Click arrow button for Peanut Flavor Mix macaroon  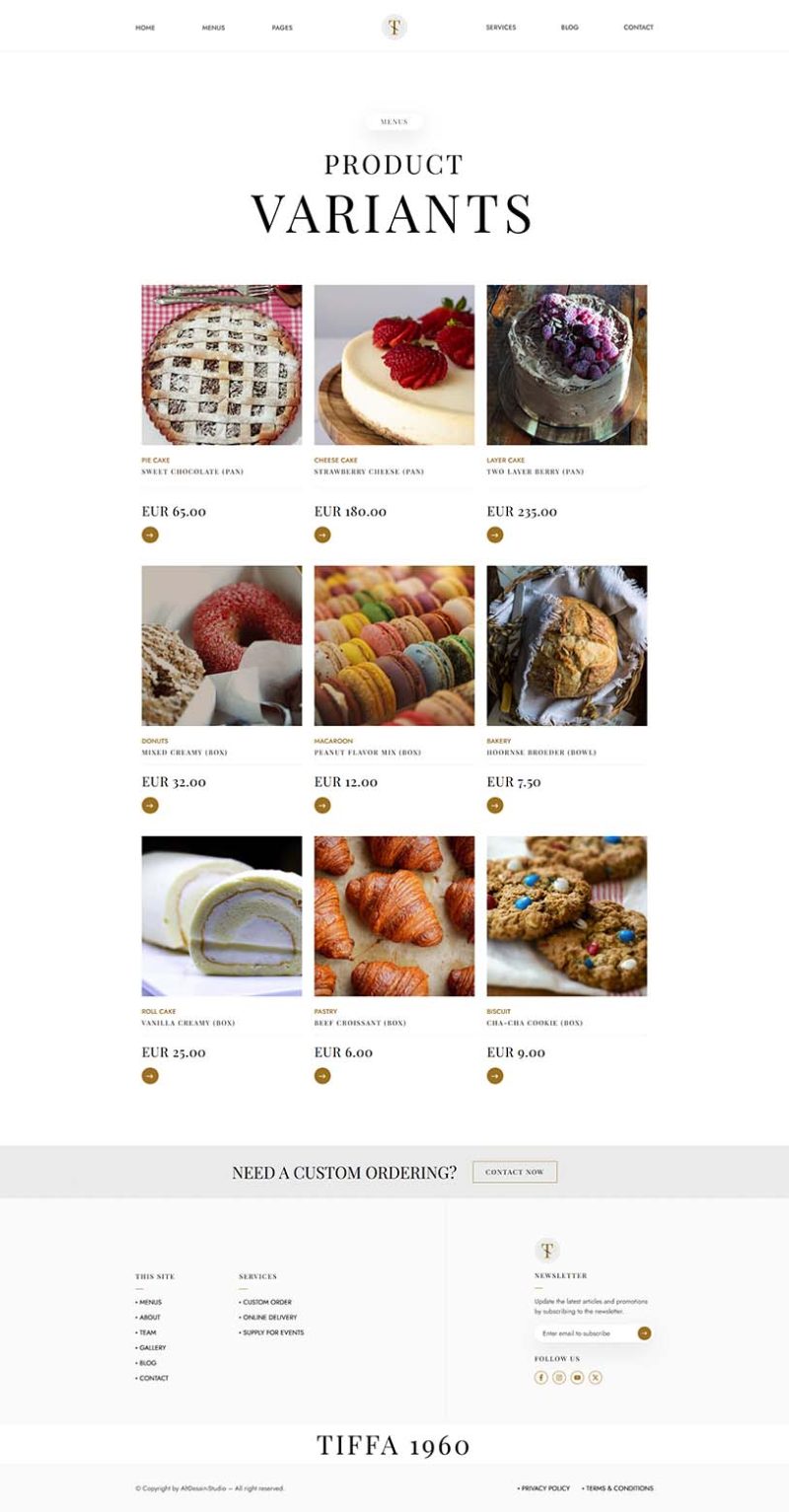click(x=323, y=806)
